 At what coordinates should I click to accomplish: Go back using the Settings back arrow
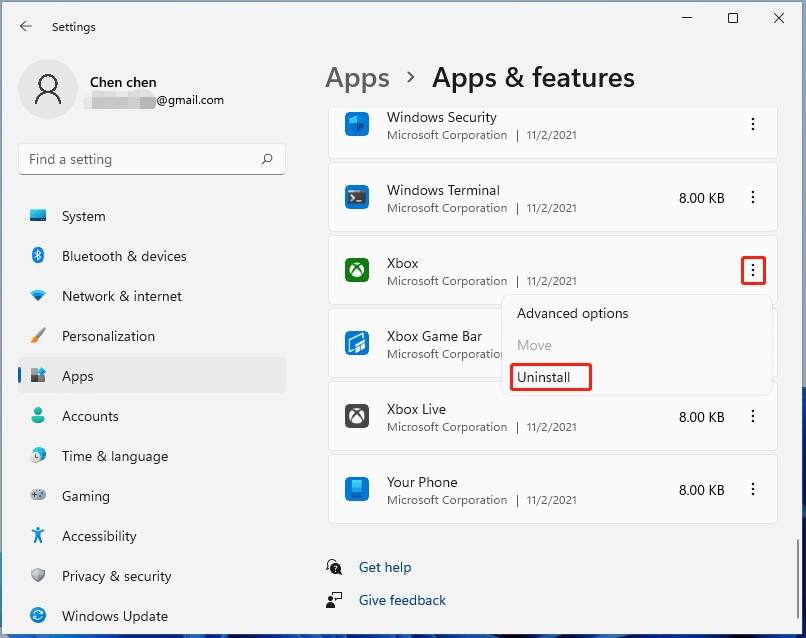[26, 26]
